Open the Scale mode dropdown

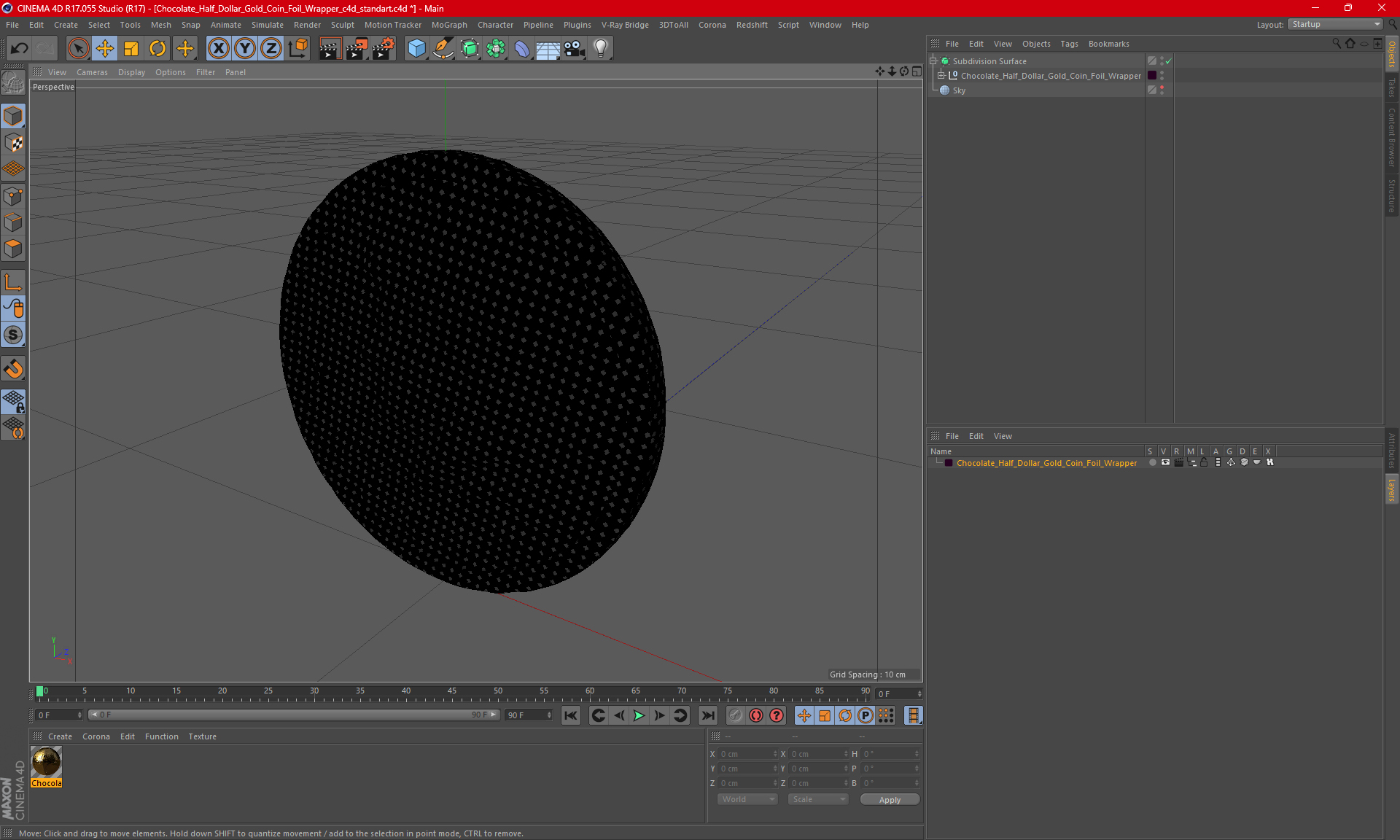coord(818,799)
